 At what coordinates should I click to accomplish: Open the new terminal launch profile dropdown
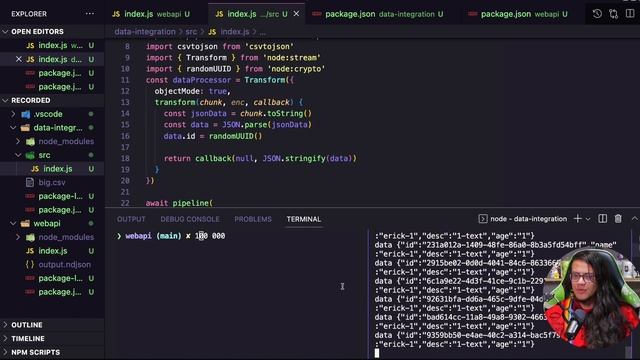point(588,219)
